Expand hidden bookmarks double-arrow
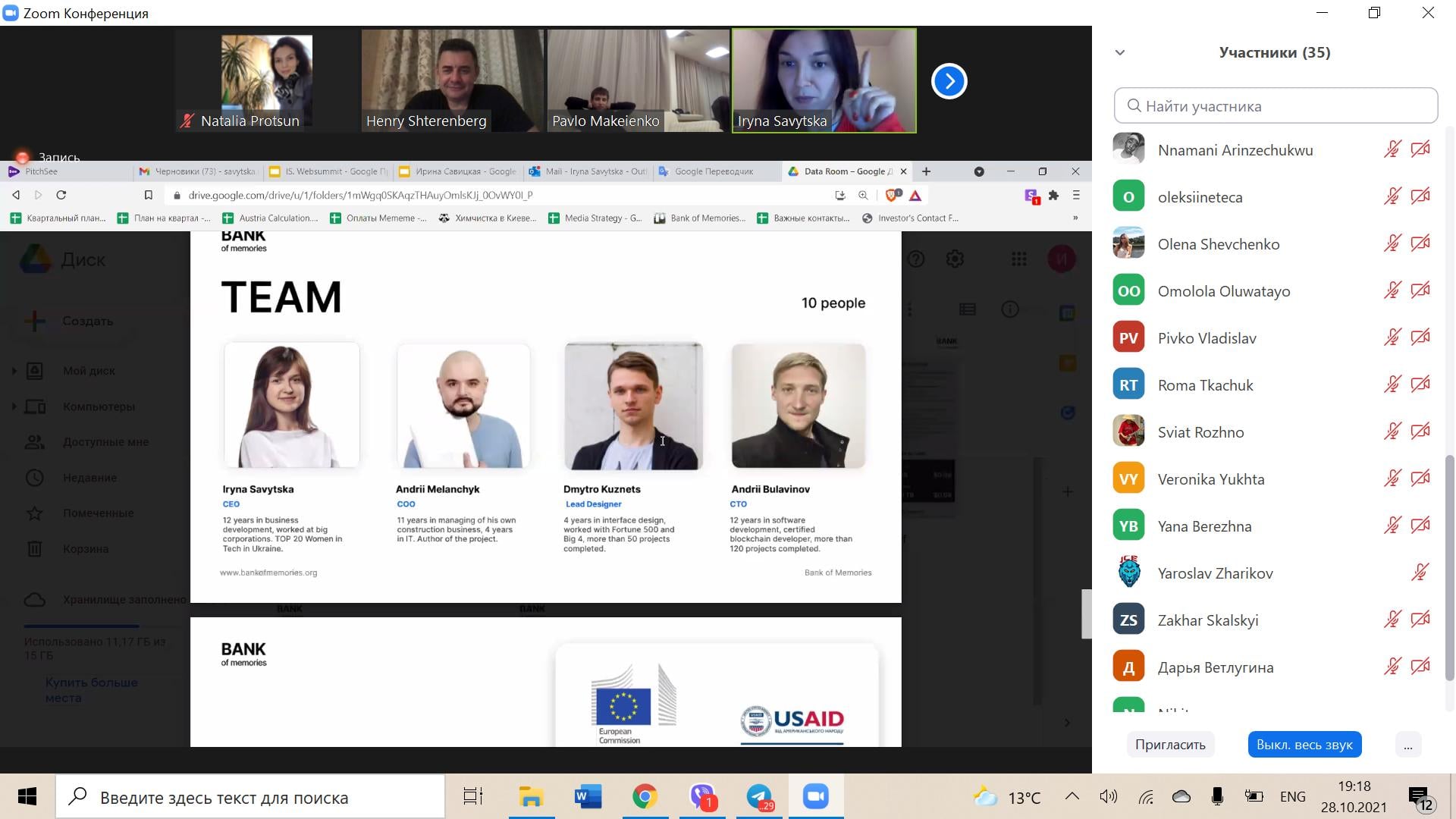This screenshot has height=819, width=1456. [1075, 218]
